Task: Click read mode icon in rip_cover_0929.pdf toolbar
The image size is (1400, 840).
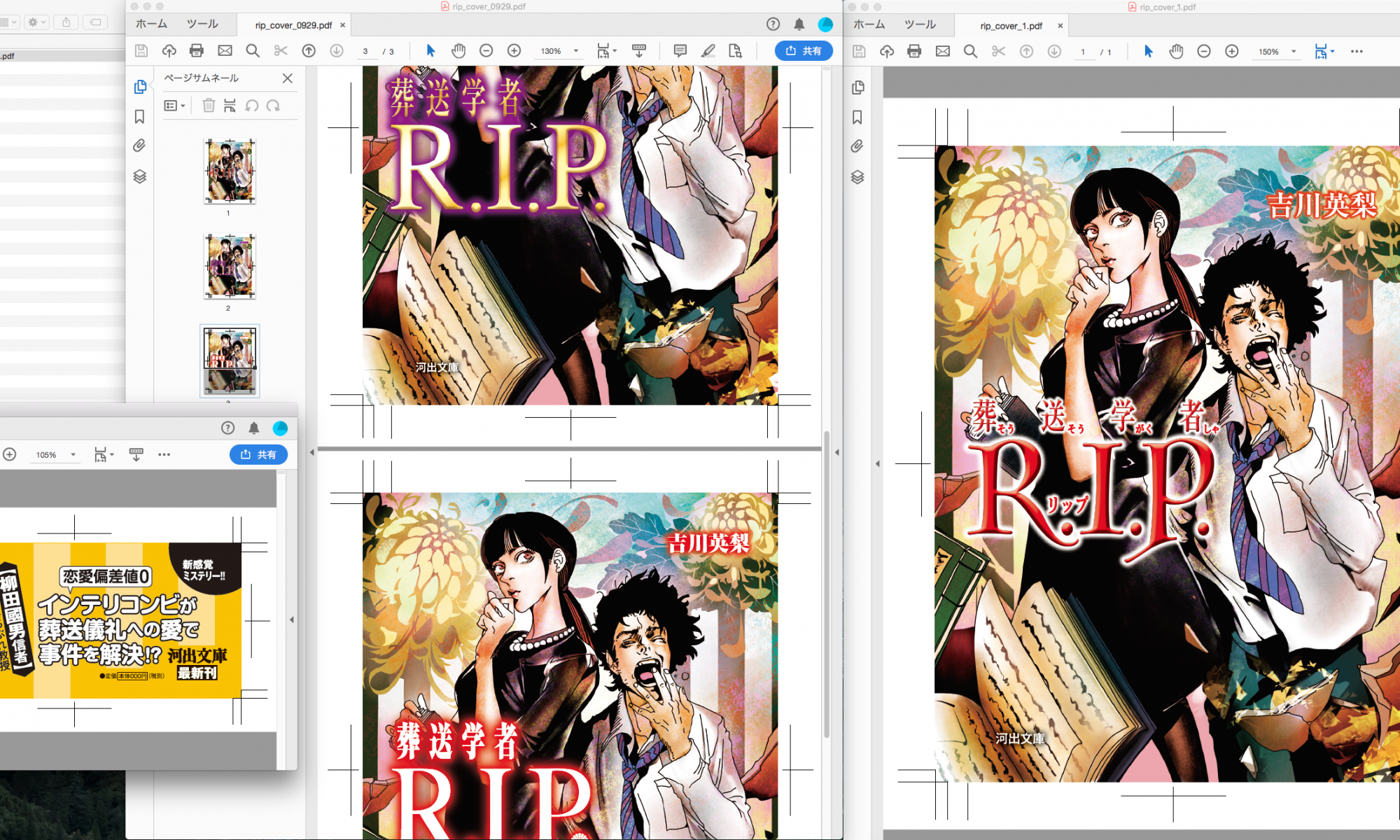Action: click(639, 51)
